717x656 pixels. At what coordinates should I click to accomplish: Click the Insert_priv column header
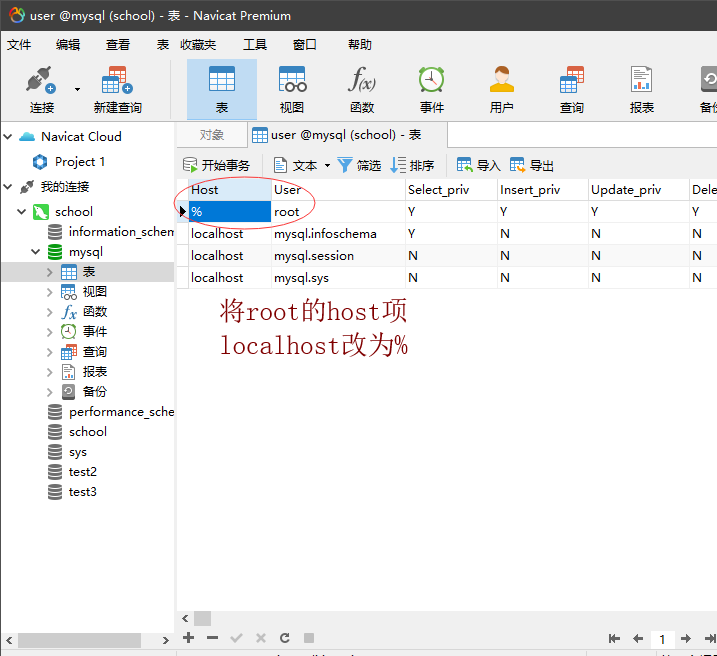point(543,190)
